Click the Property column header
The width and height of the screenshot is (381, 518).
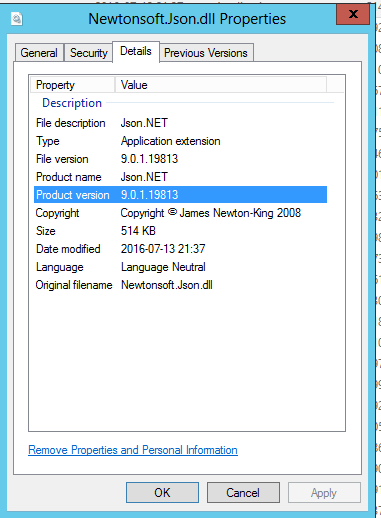pyautogui.click(x=73, y=85)
